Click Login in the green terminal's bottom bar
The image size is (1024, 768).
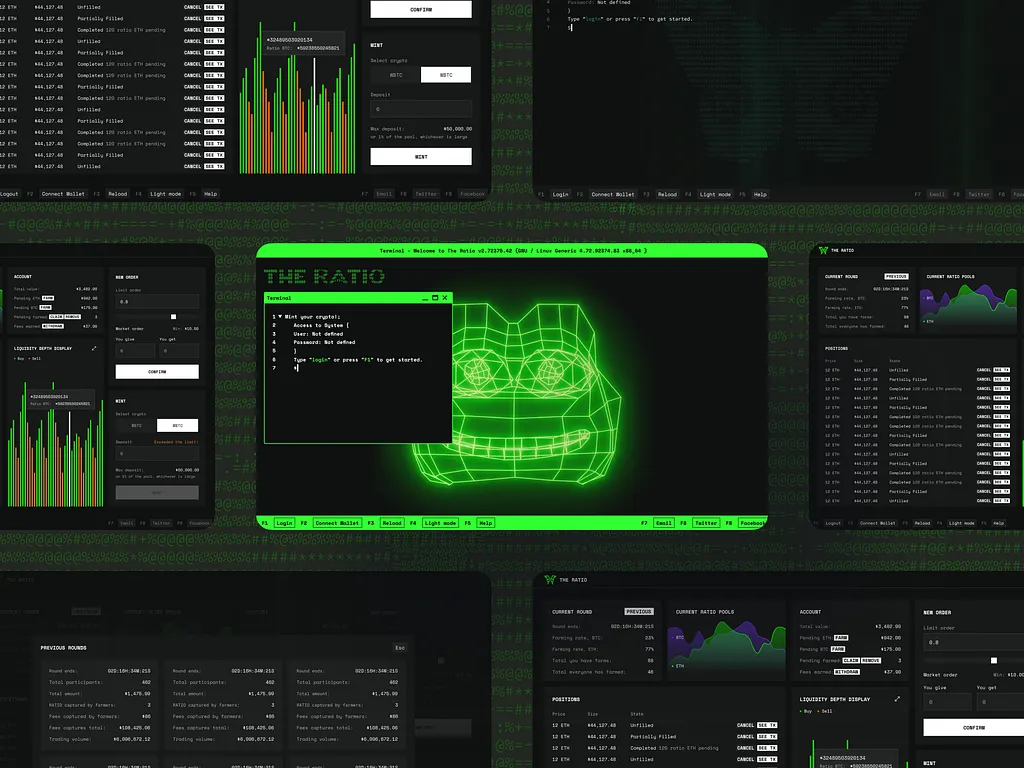(284, 523)
